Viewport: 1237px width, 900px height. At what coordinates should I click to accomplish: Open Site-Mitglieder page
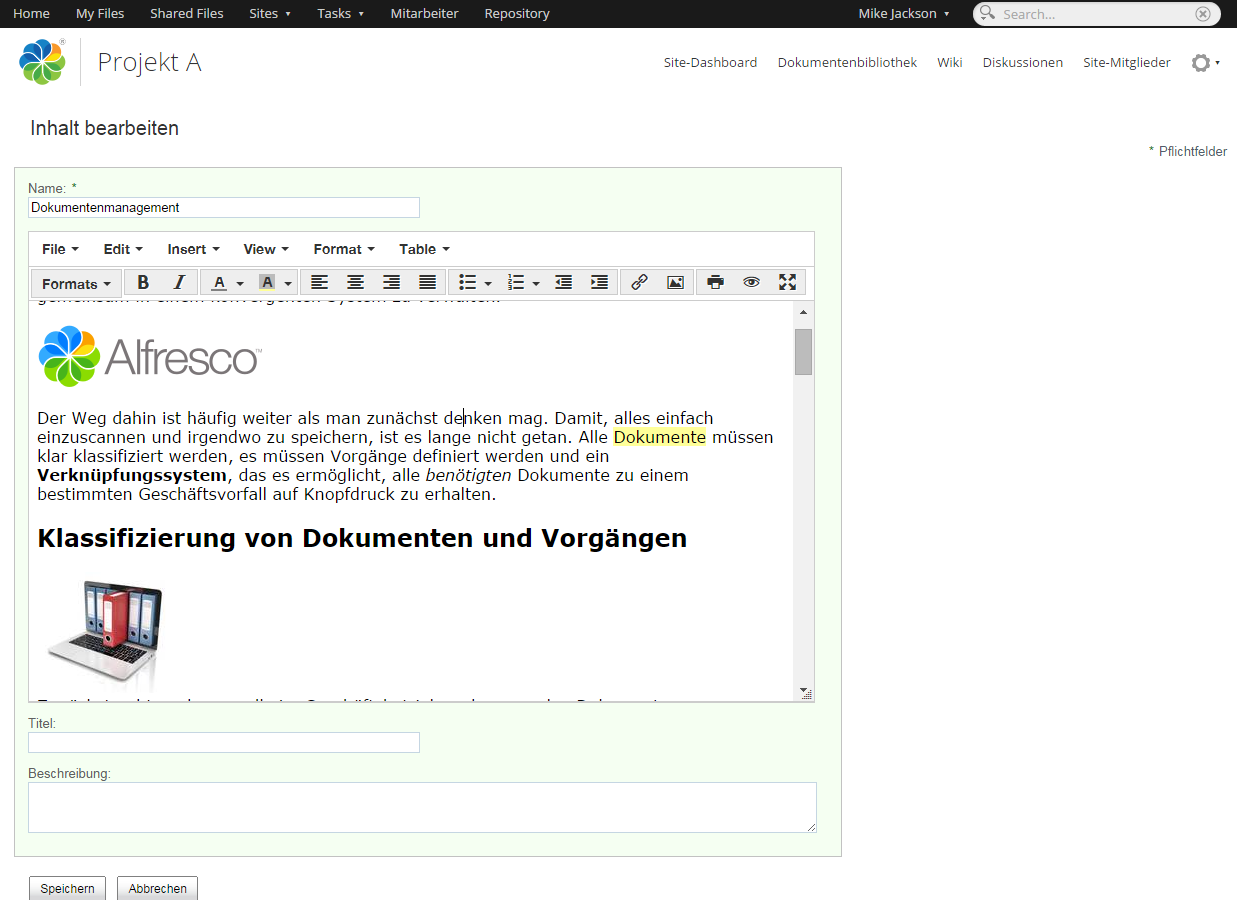1127,62
